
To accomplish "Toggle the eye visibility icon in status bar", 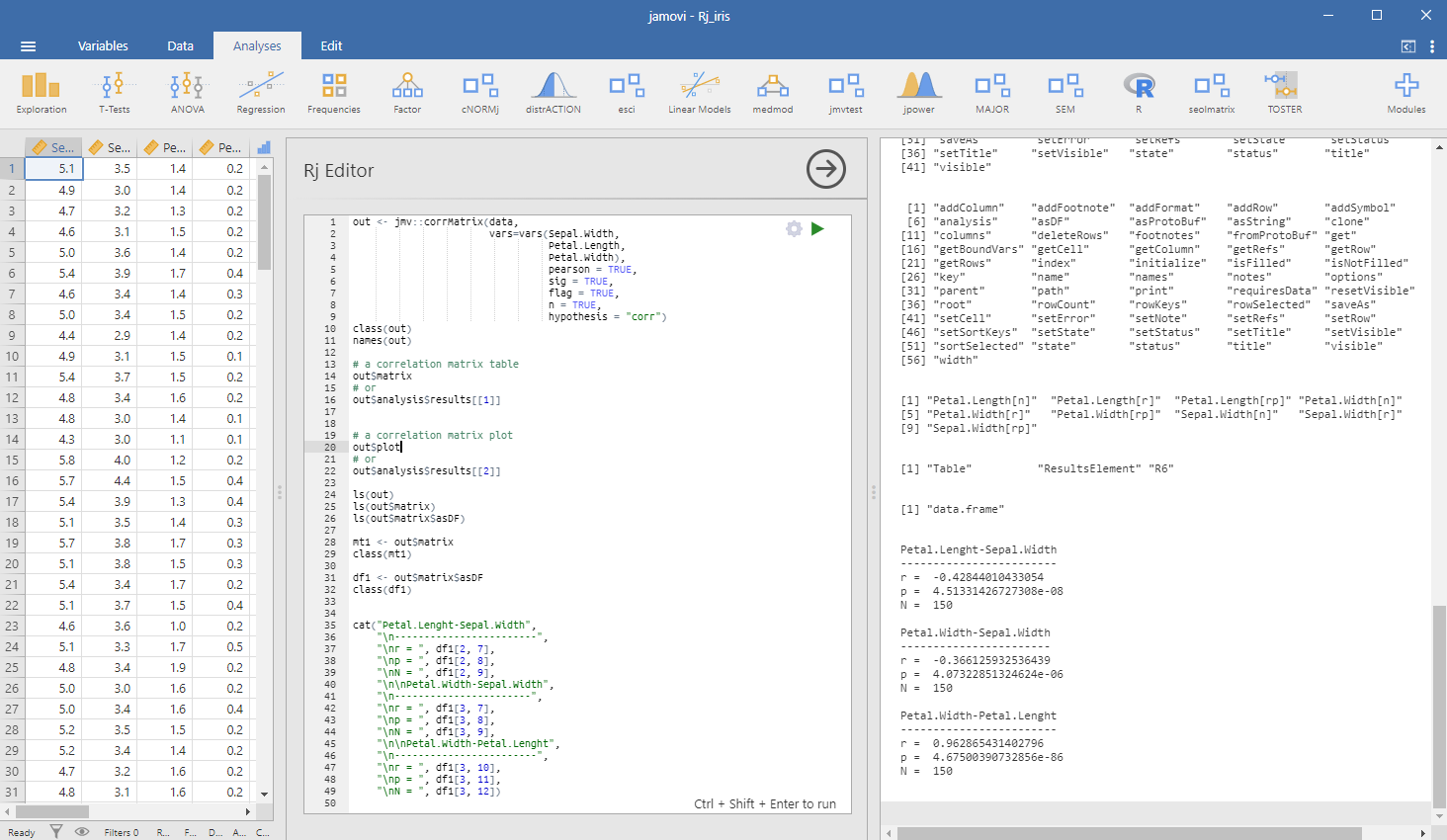I will tap(82, 831).
